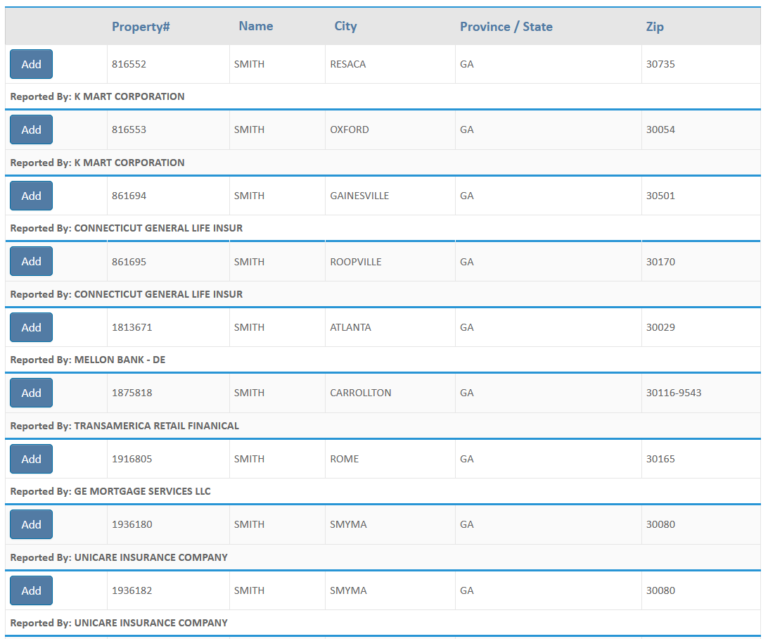Click Add for property 861694
Viewport: 768px width, 639px height.
(x=31, y=196)
